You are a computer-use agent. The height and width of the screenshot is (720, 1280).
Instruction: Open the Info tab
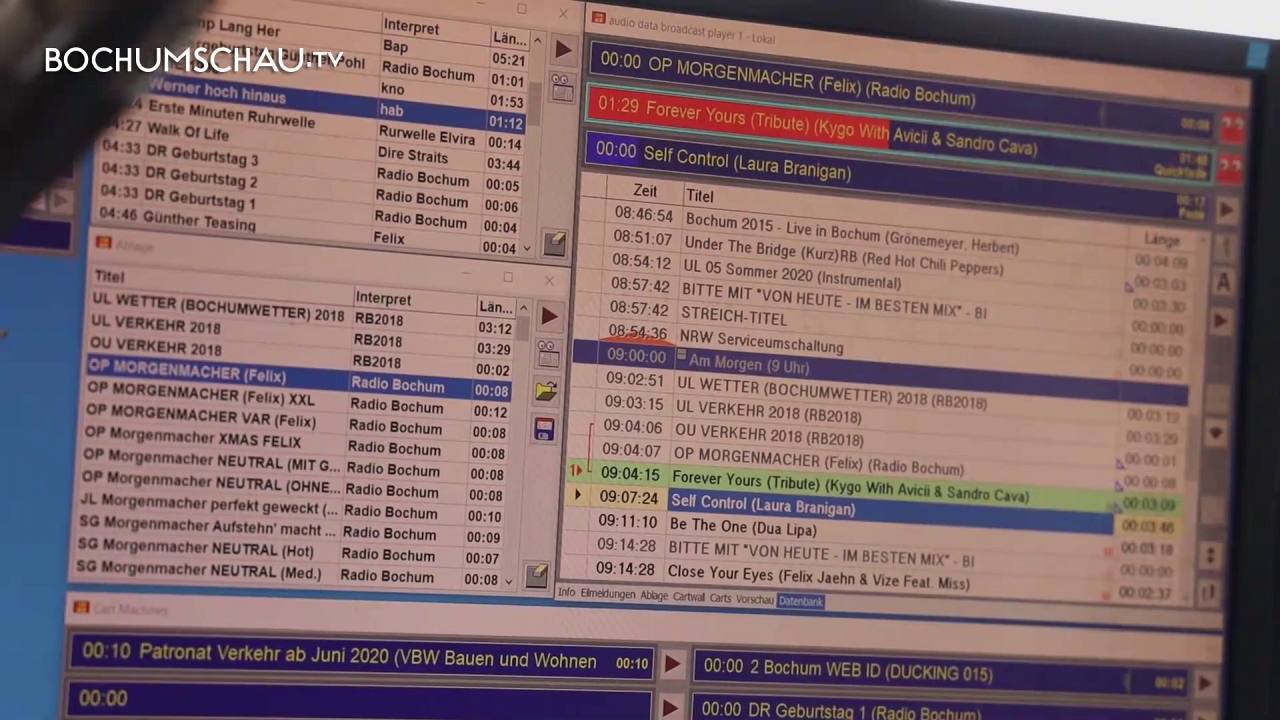pos(567,593)
